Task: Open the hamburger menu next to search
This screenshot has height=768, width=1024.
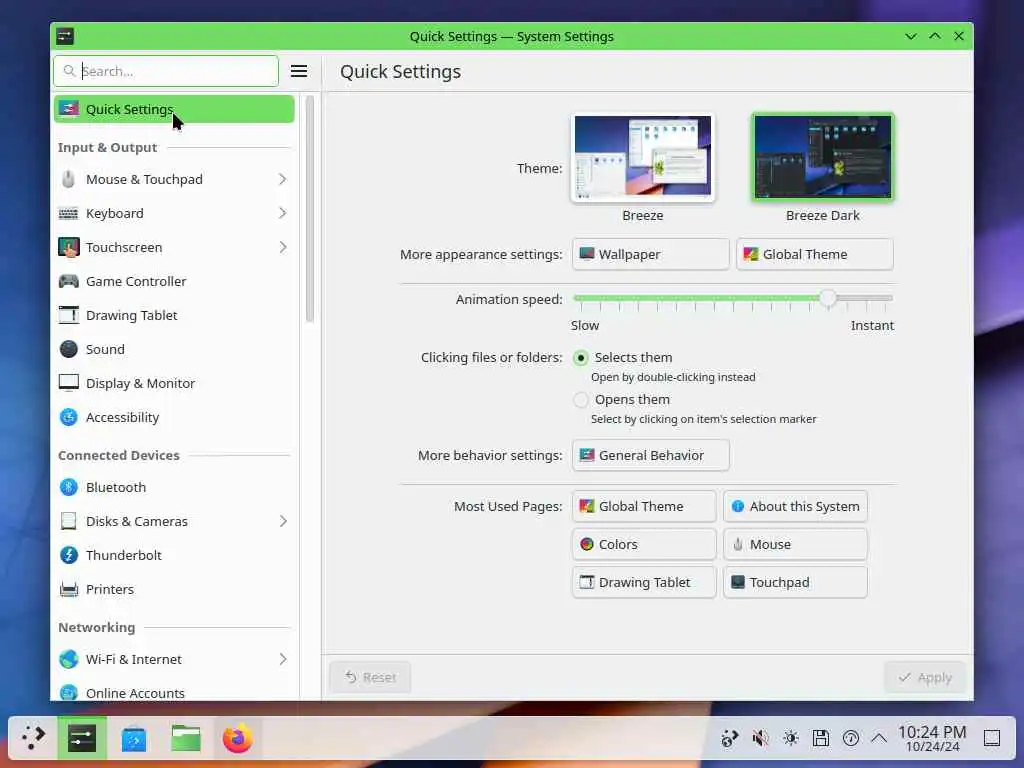Action: [298, 71]
